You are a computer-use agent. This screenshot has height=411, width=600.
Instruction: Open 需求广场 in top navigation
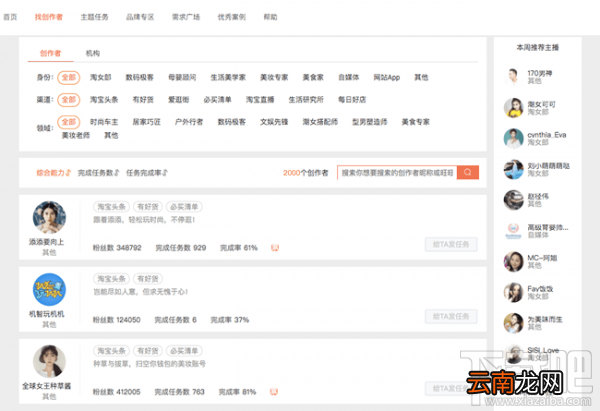(x=186, y=17)
